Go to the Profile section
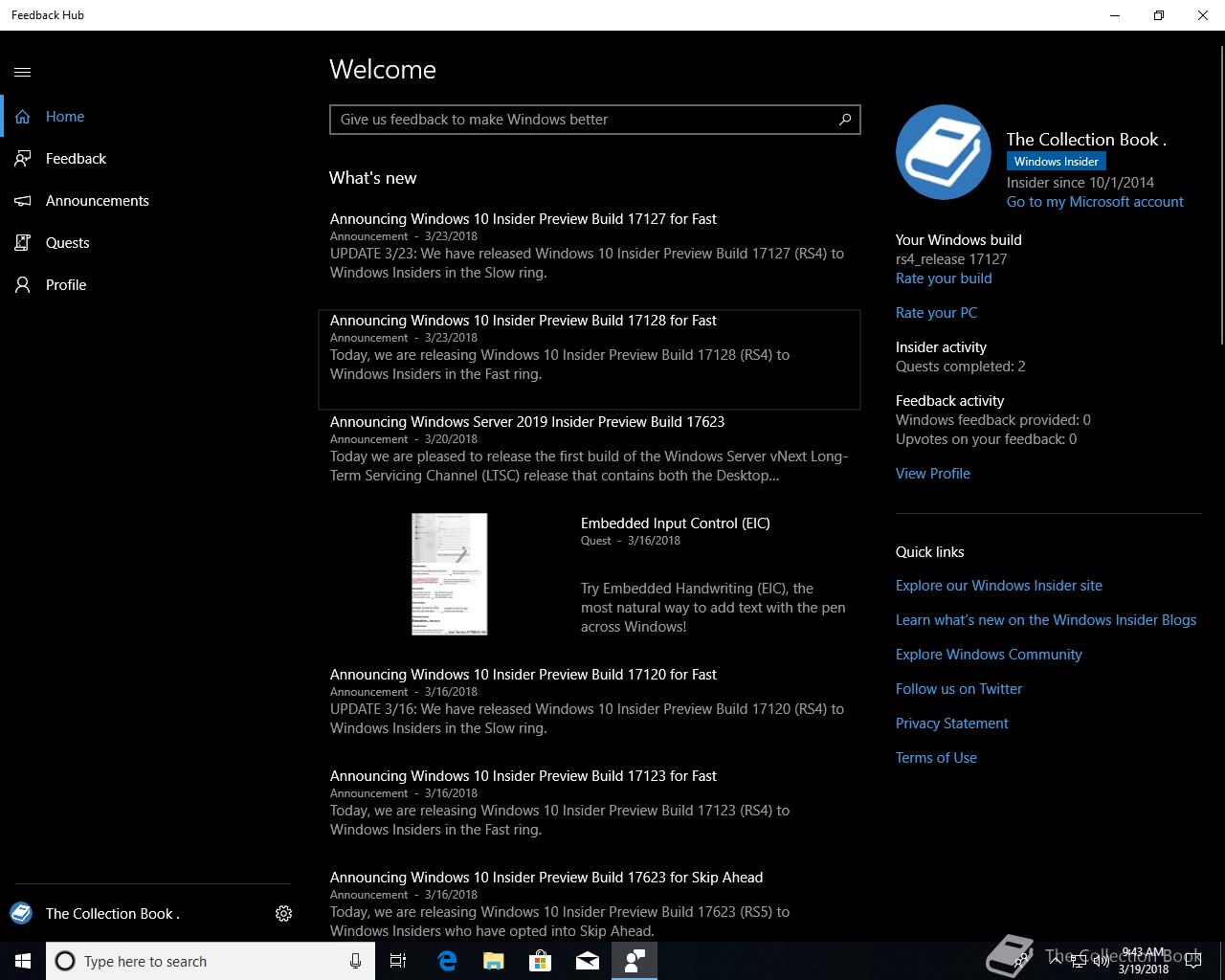 point(66,285)
